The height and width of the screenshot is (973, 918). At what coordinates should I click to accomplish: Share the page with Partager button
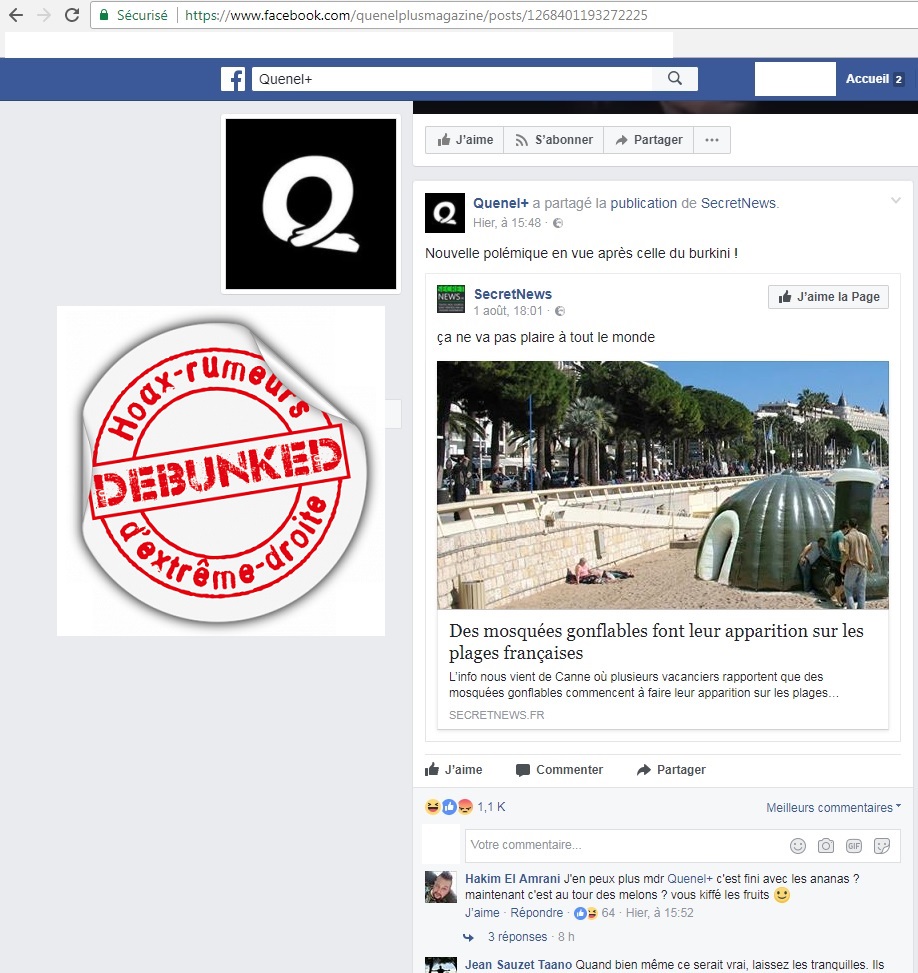pyautogui.click(x=649, y=140)
